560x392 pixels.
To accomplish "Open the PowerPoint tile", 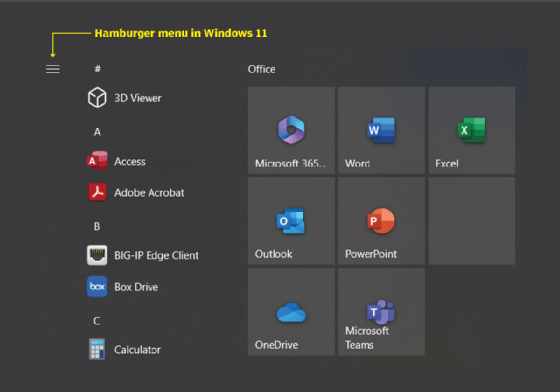I will coord(381,221).
